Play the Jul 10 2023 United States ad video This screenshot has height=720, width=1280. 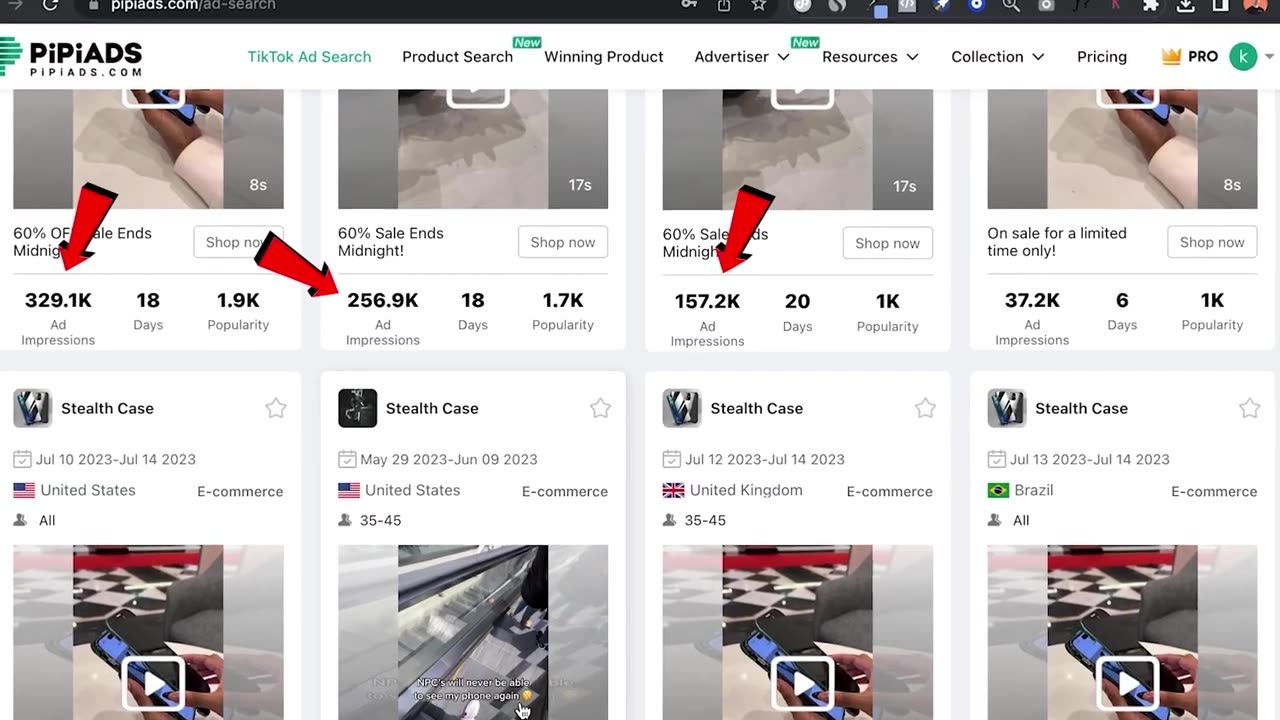click(153, 684)
